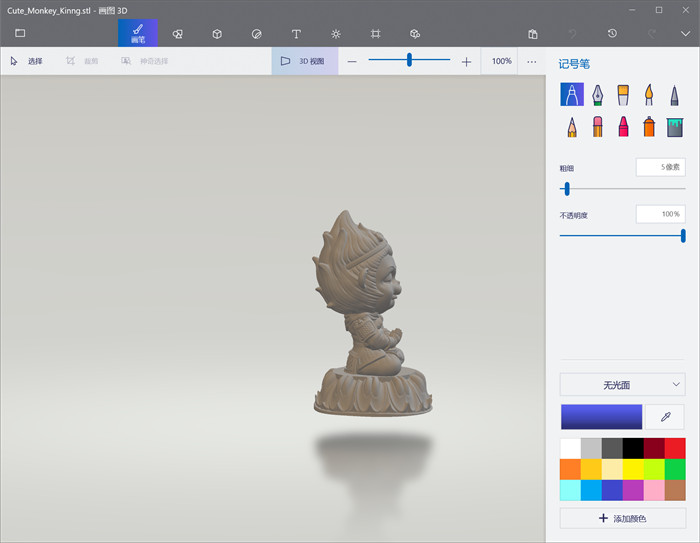The width and height of the screenshot is (700, 543).
Task: Pick the pink color swatch
Action: click(654, 490)
